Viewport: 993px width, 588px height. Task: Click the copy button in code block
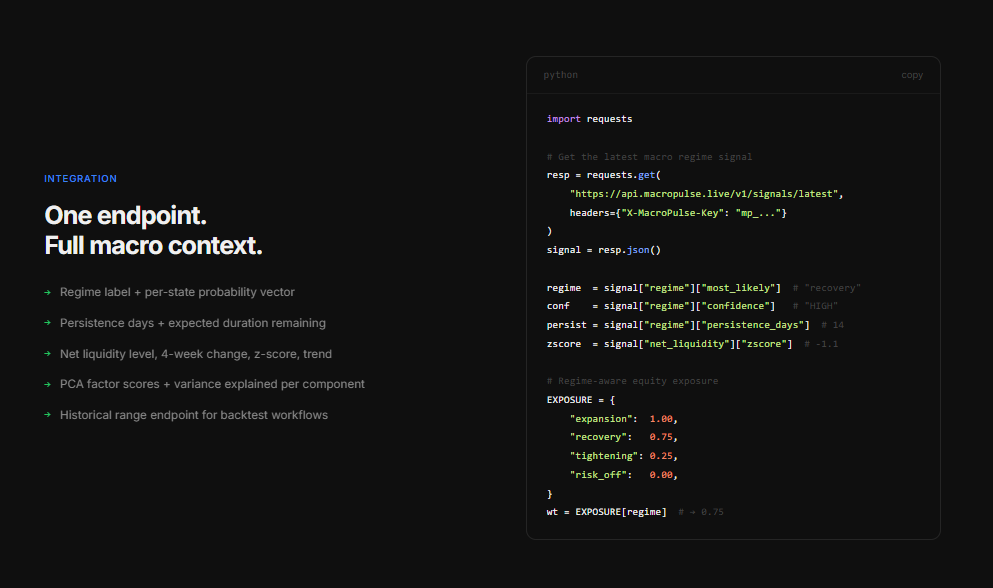(911, 75)
